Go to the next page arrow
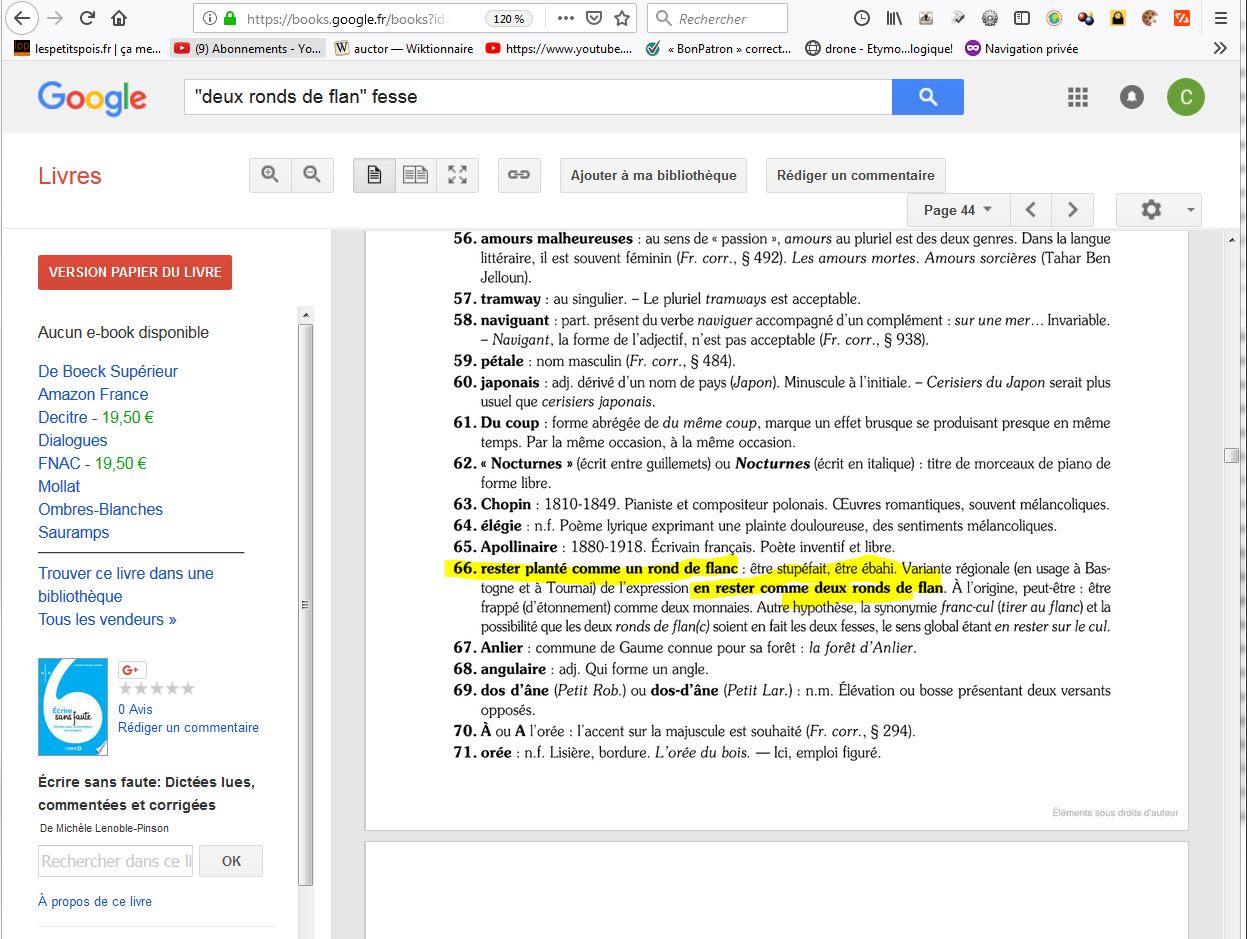This screenshot has height=939, width=1247. click(x=1072, y=210)
